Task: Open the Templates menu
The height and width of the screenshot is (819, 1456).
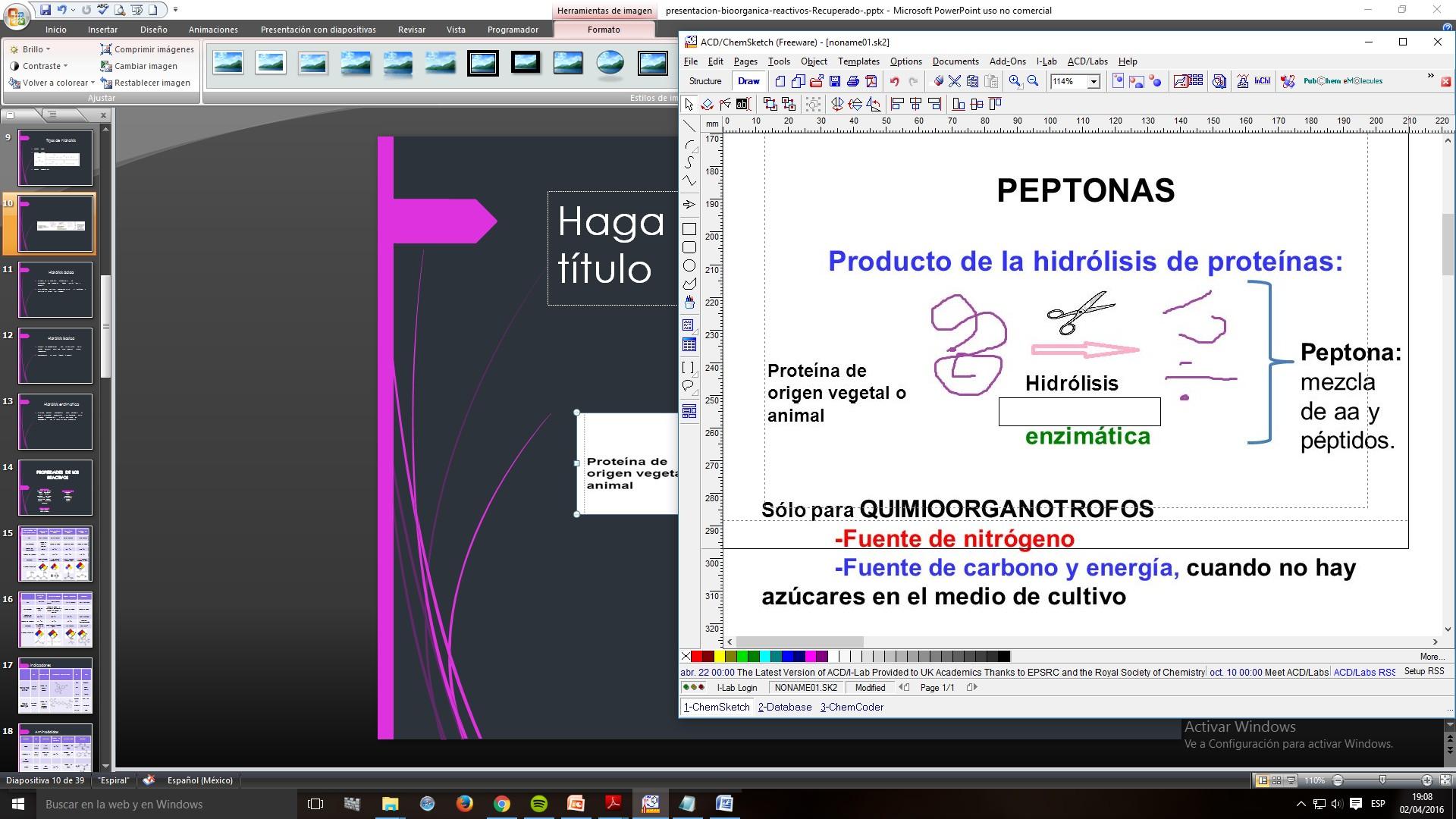Action: point(858,61)
